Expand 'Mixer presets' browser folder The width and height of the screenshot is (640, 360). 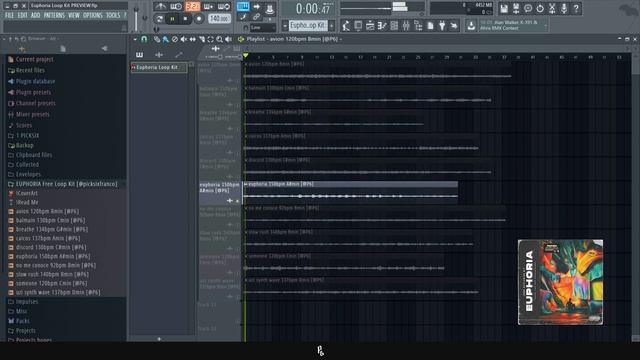(x=29, y=114)
